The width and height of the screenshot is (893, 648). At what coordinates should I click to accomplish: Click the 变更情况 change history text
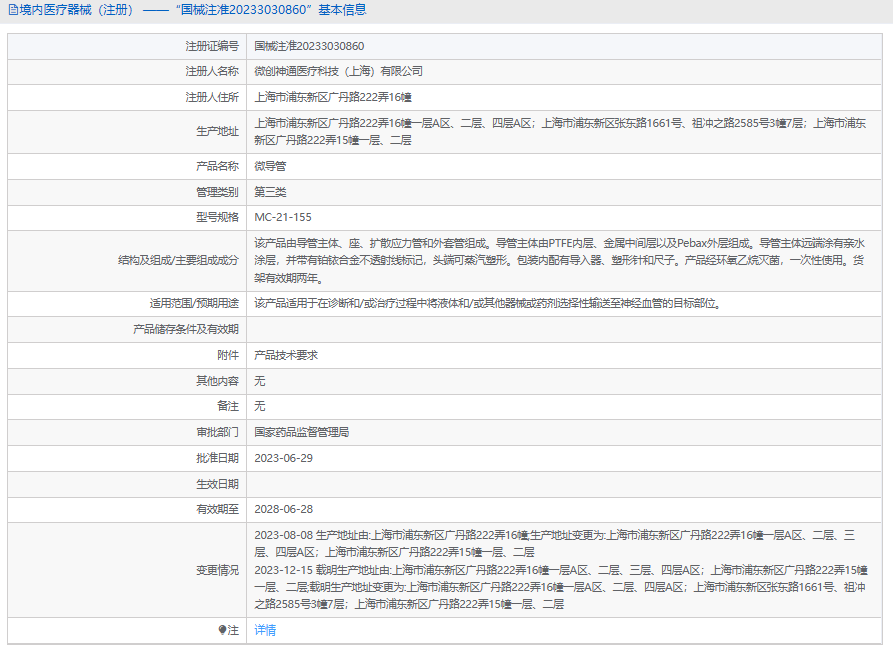point(560,570)
